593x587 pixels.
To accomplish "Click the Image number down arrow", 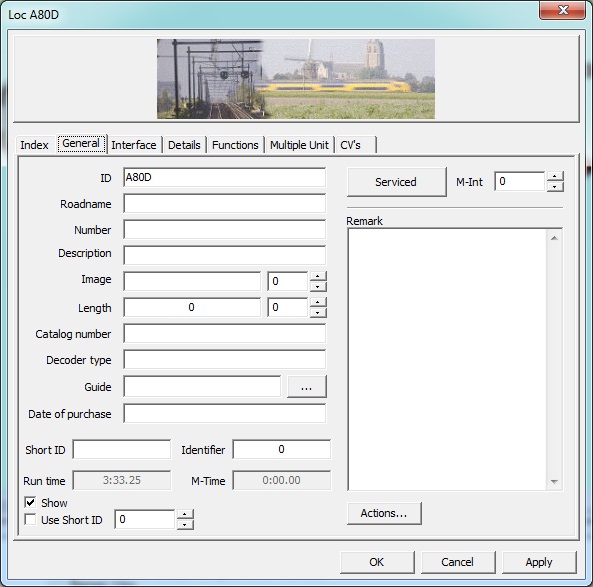I will tap(318, 286).
